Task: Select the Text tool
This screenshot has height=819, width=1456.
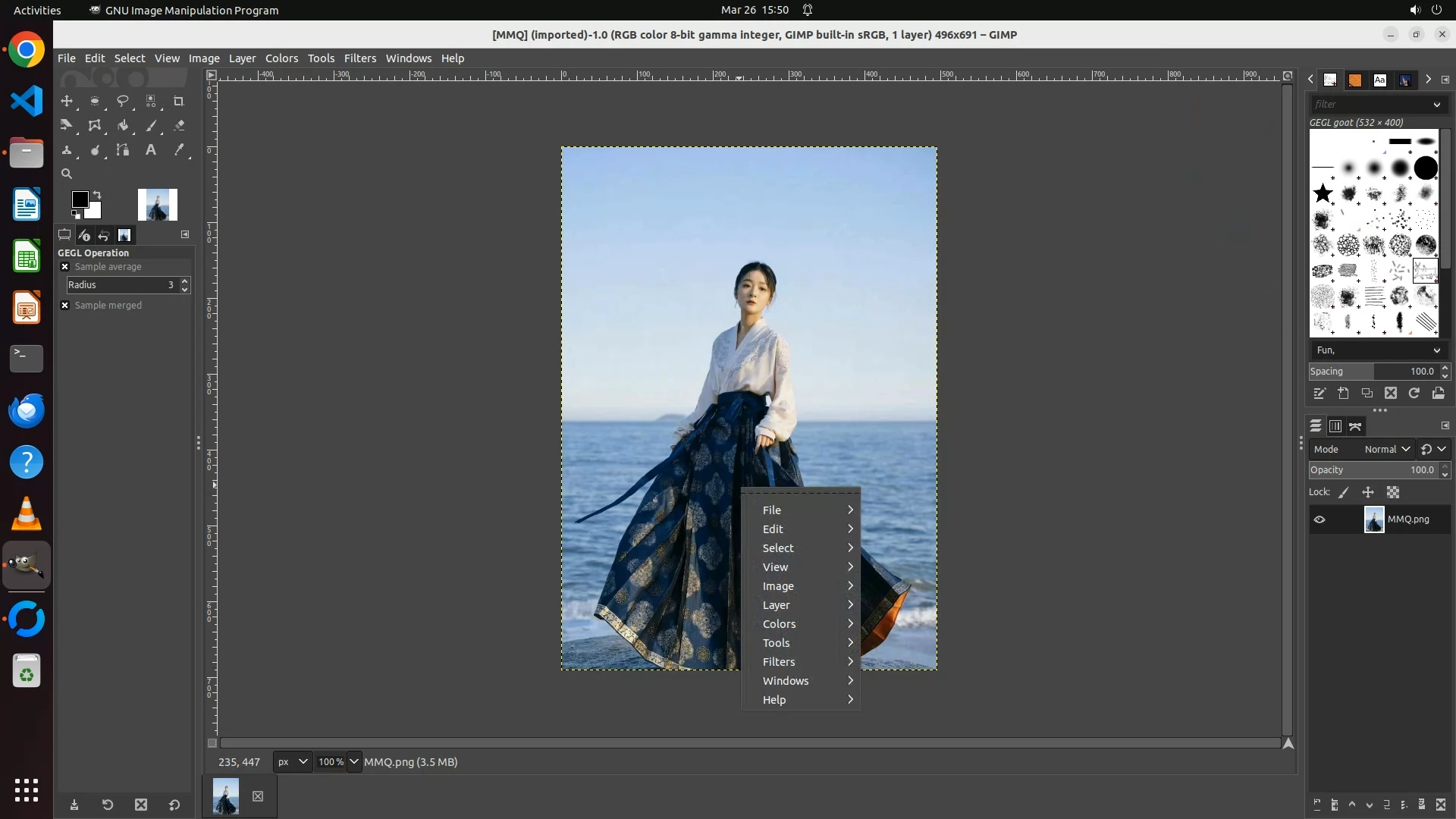Action: pos(151,150)
